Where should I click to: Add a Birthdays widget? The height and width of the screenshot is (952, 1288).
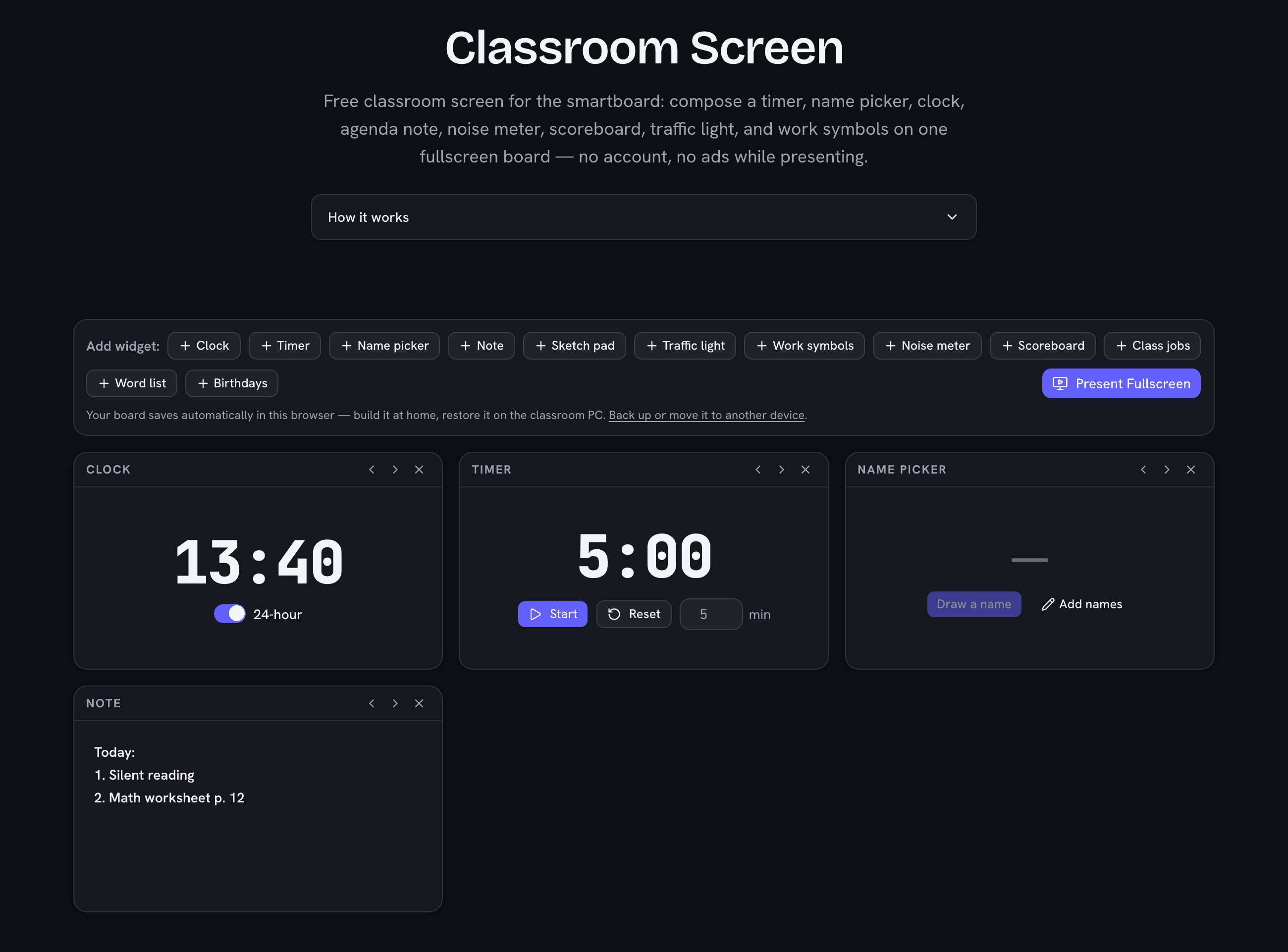pos(232,383)
